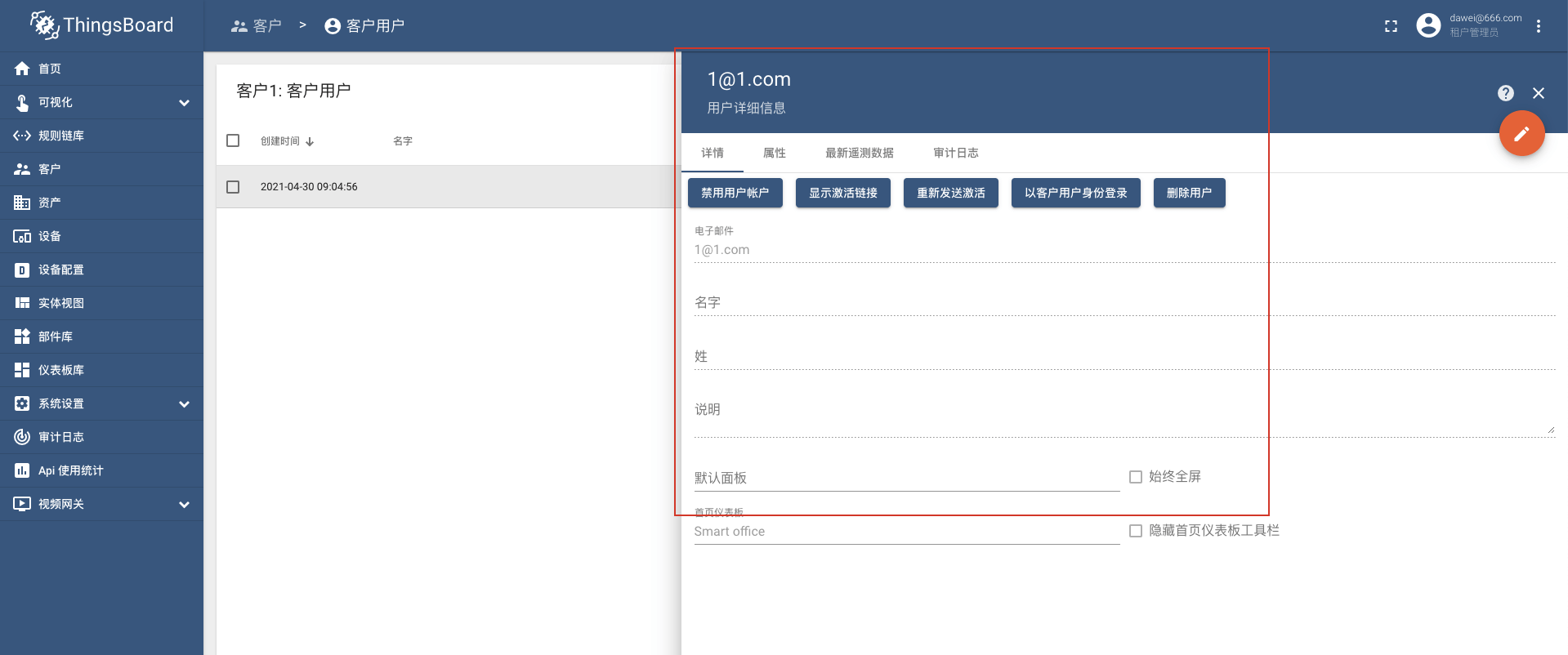This screenshot has height=655, width=1568.
Task: Click the 以客户用户身份登录 button
Action: pos(1076,193)
